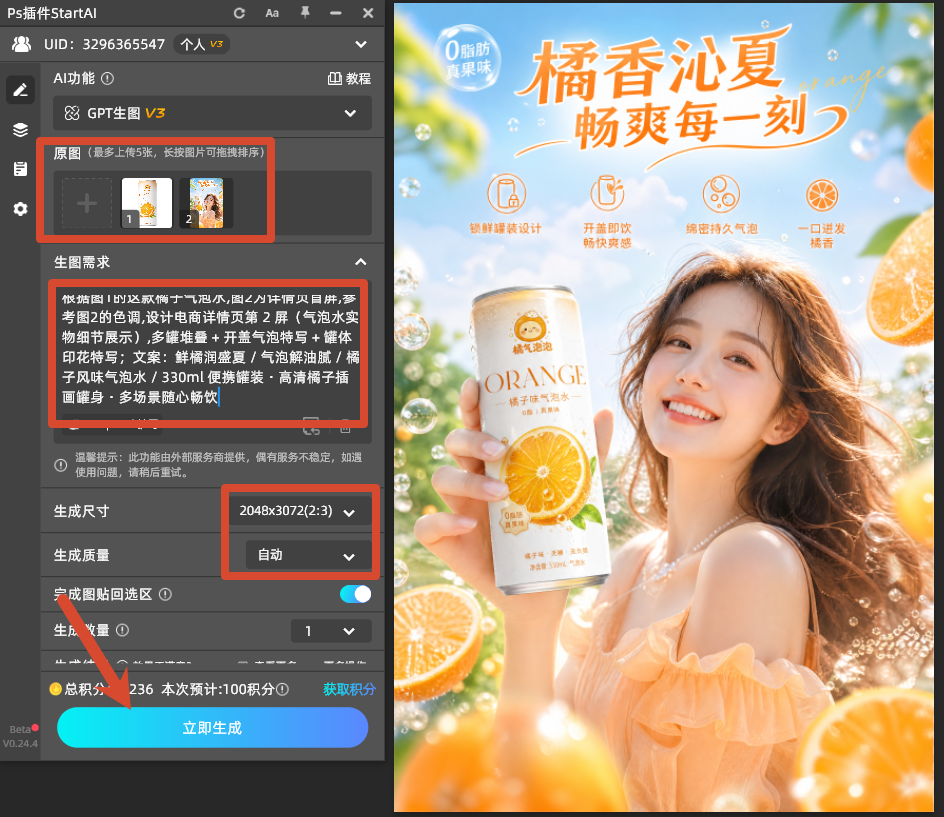
Task: Select source image thumbnail 1
Action: click(146, 203)
